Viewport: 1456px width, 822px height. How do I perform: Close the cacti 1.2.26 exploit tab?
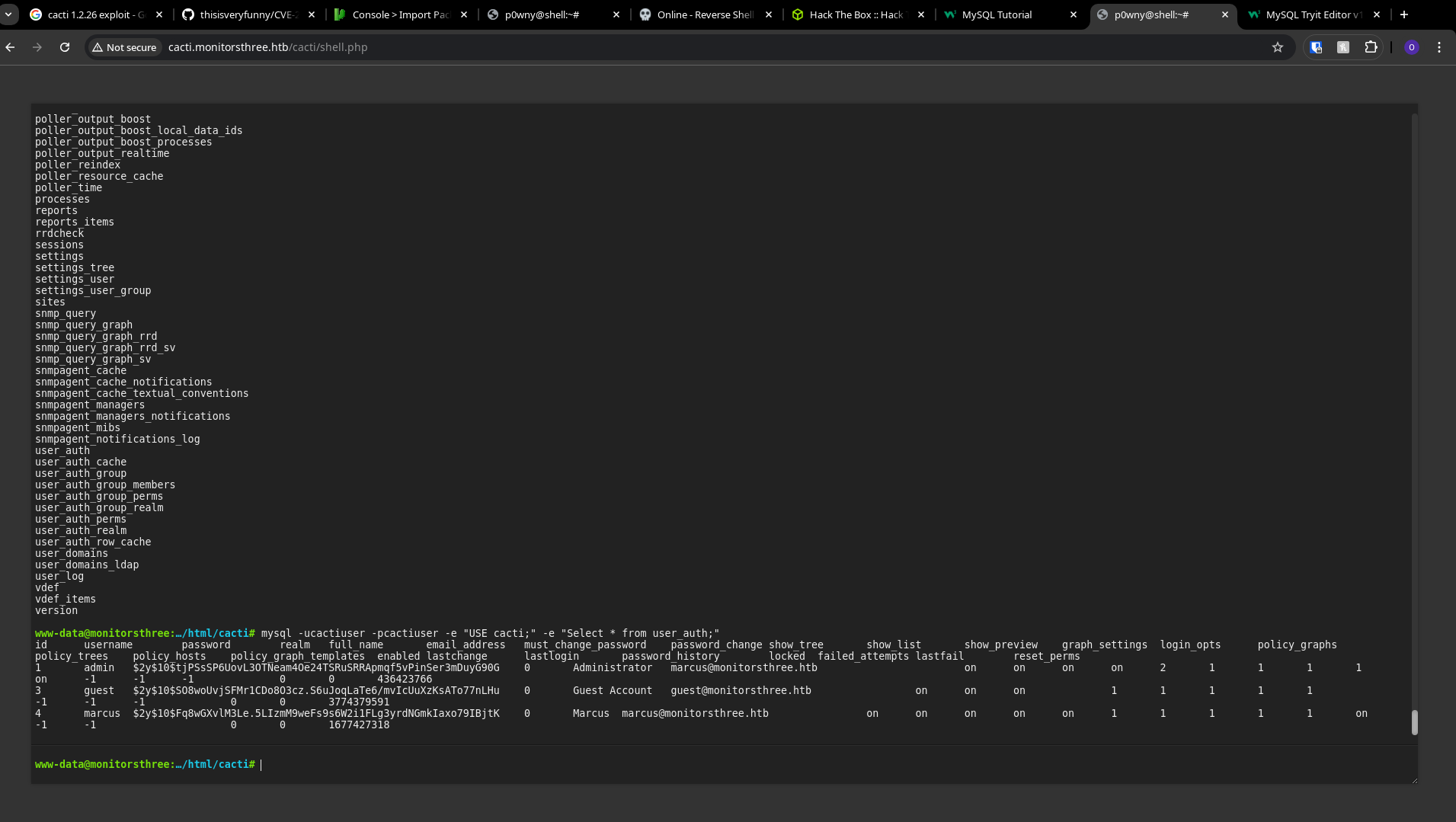point(158,14)
